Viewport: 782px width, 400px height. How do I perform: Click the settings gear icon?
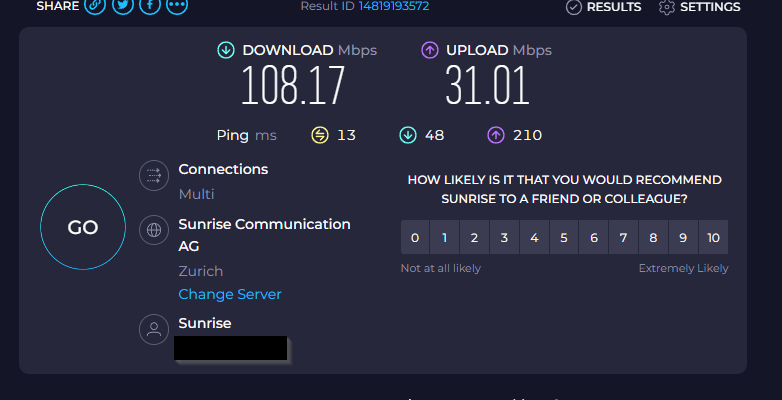coord(667,7)
